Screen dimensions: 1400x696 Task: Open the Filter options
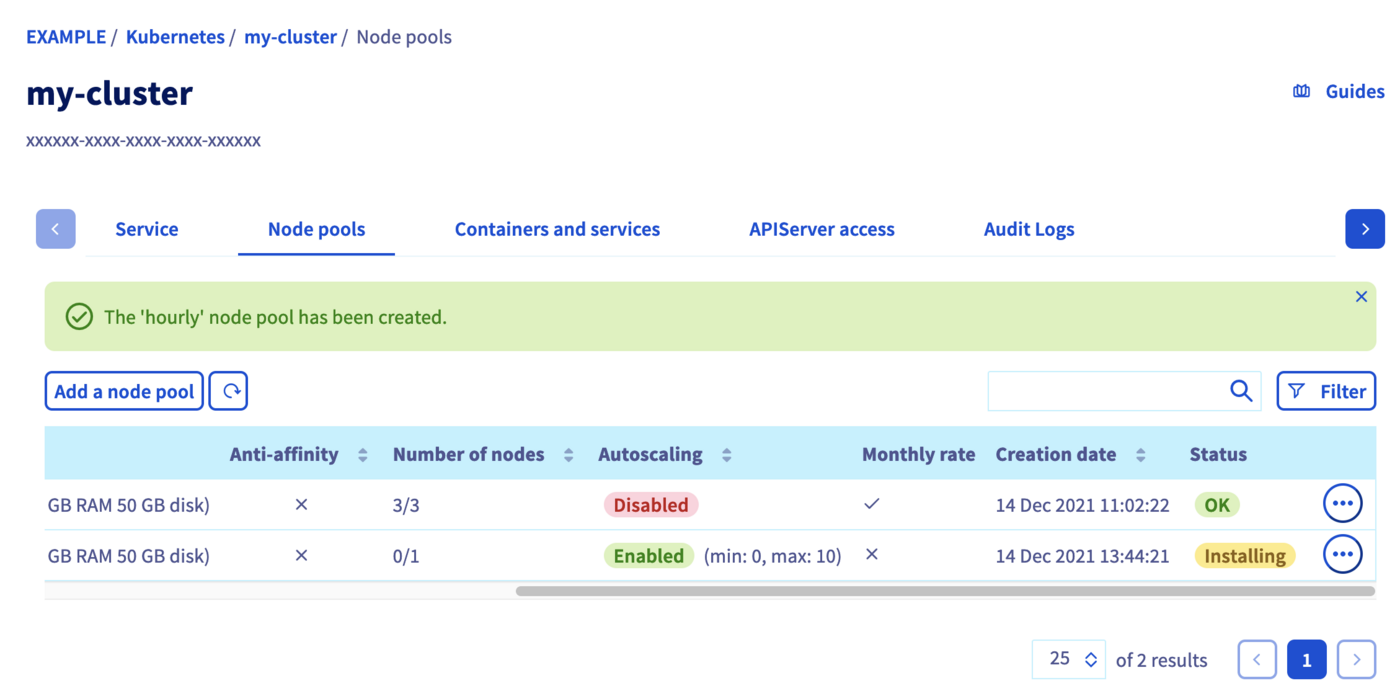(1326, 391)
